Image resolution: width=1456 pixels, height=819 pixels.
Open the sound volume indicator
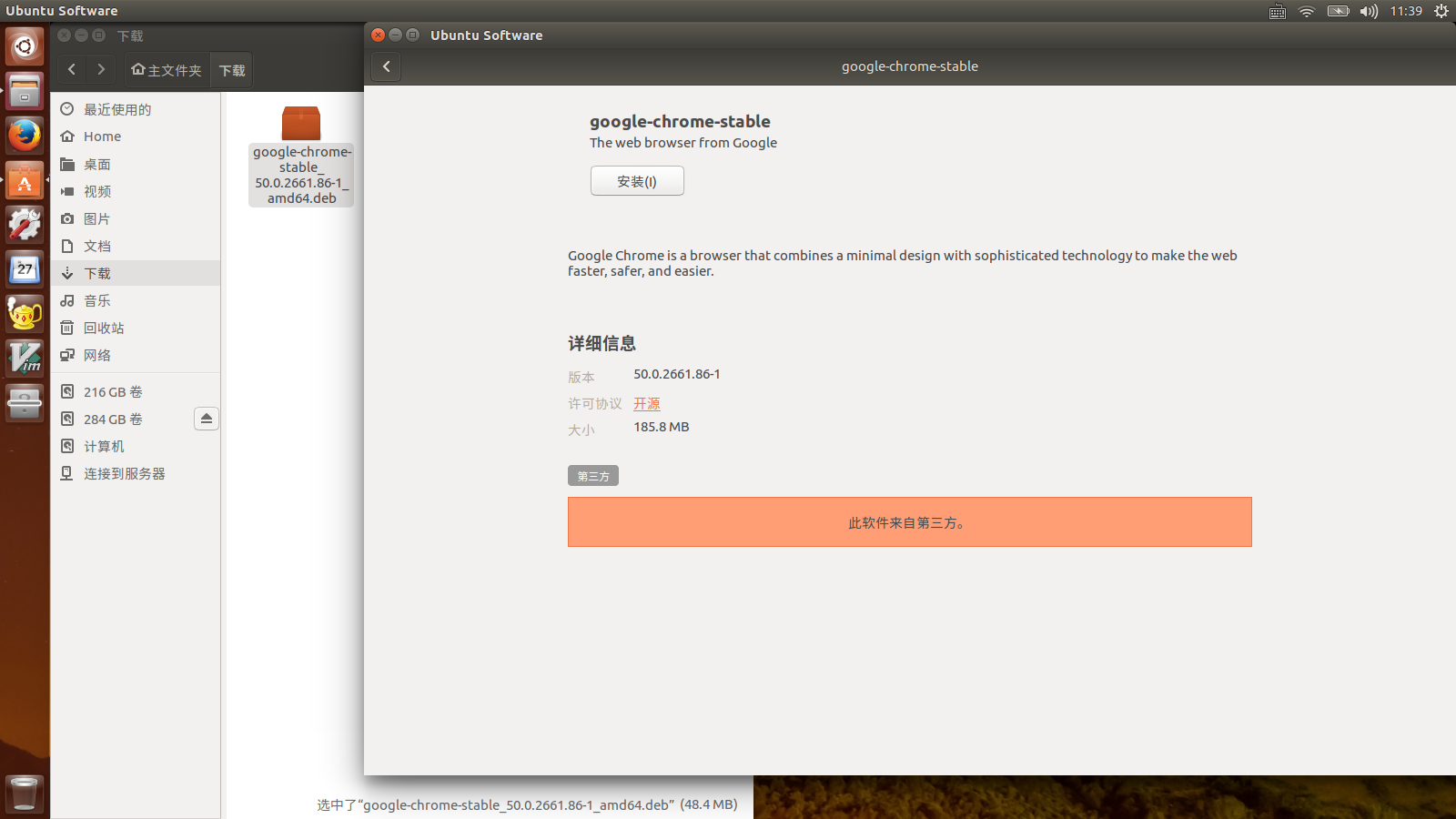pos(1369,11)
